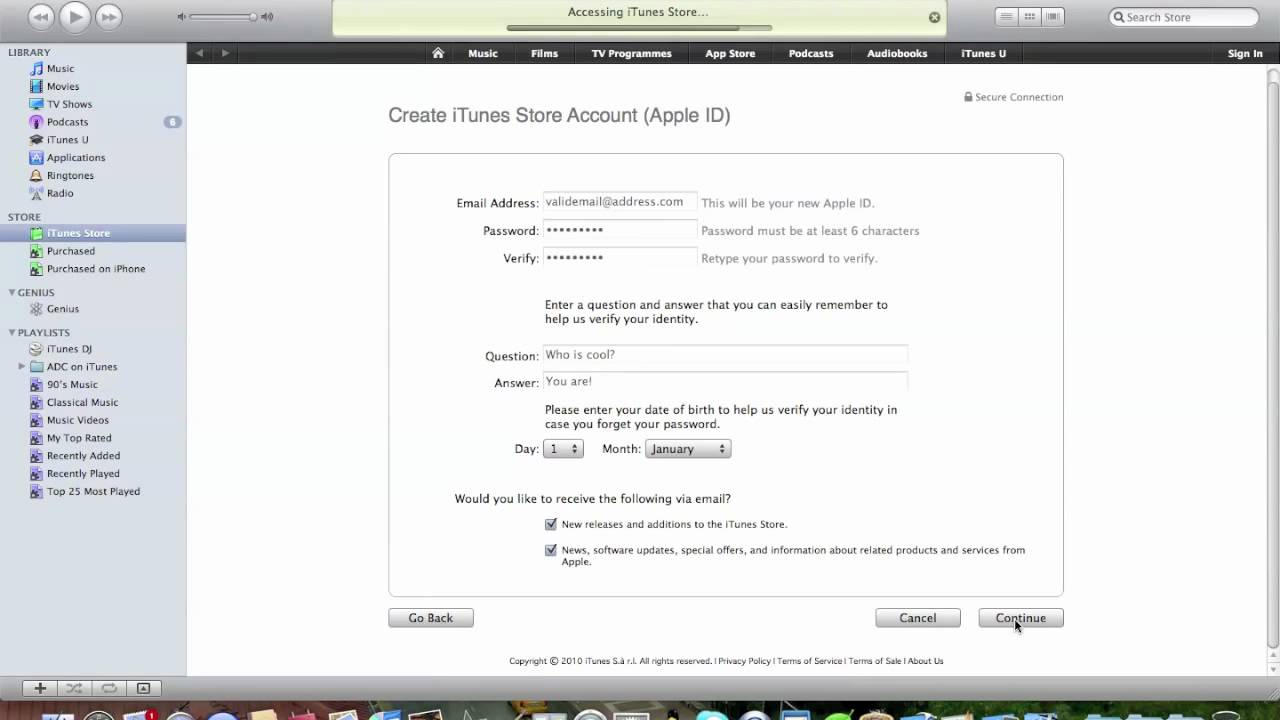1280x720 pixels.
Task: Go back with the store back arrow
Action: (x=200, y=53)
